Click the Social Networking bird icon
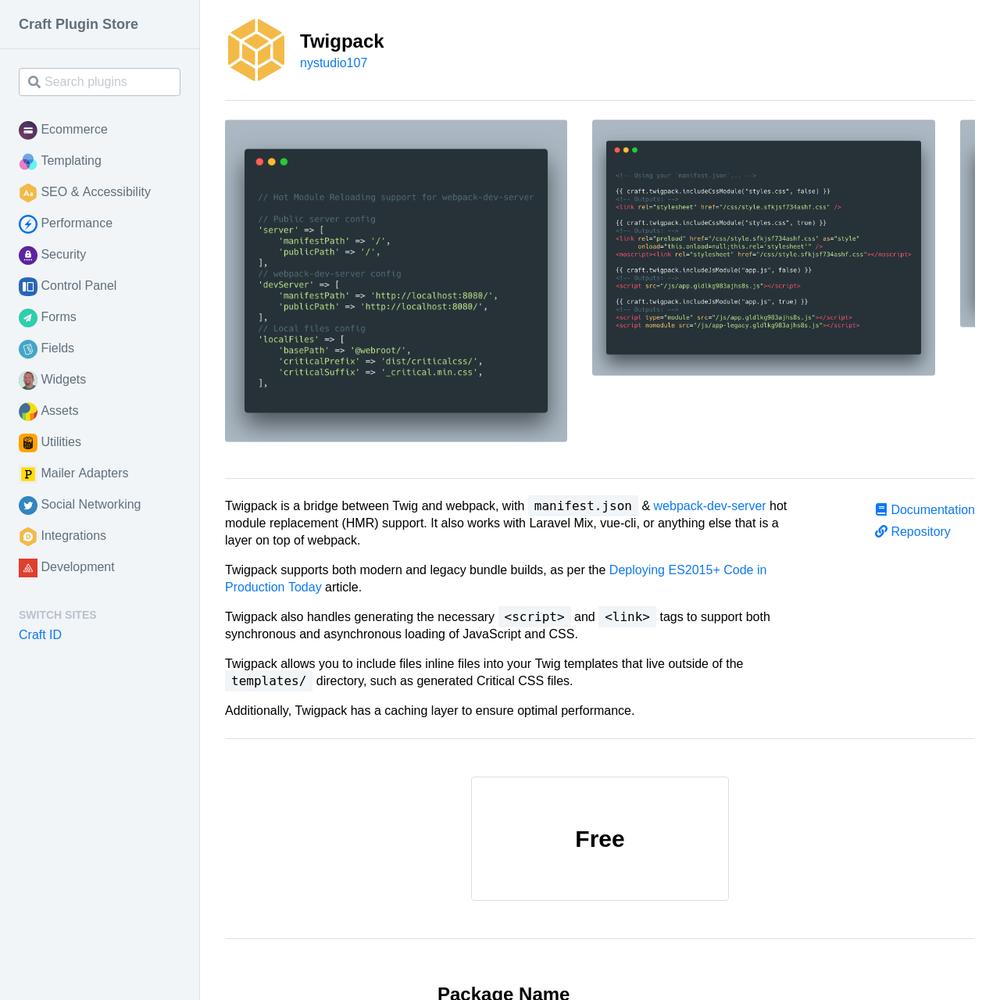The image size is (1000, 1000). pos(28,505)
